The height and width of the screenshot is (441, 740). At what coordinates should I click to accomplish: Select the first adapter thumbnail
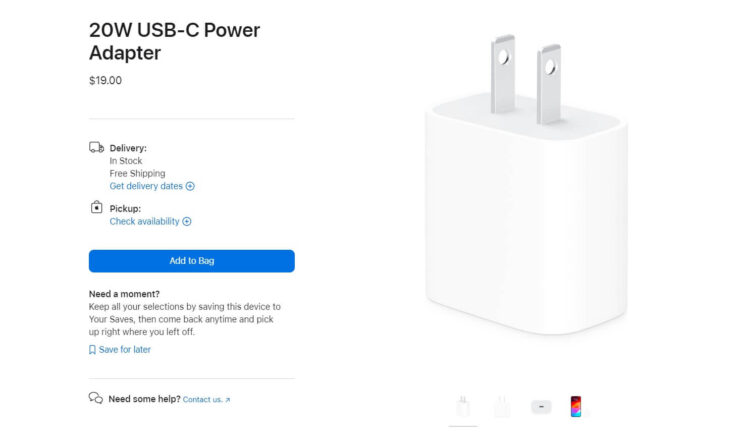click(462, 407)
